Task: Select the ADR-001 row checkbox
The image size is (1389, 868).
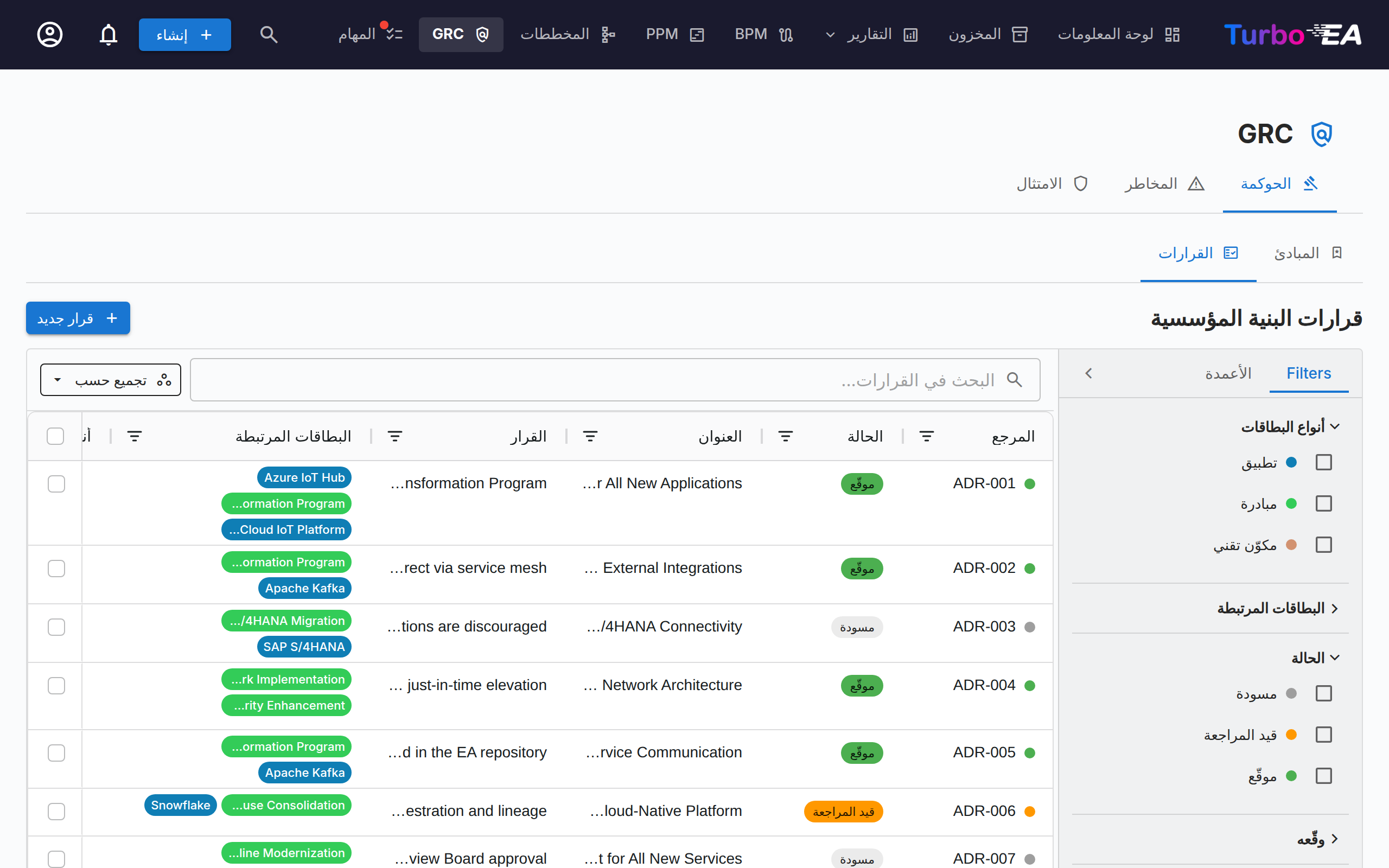Action: (56, 484)
